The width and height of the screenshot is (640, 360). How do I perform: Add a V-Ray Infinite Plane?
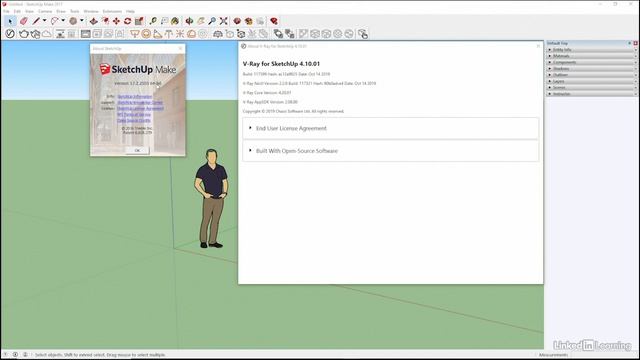click(x=218, y=34)
